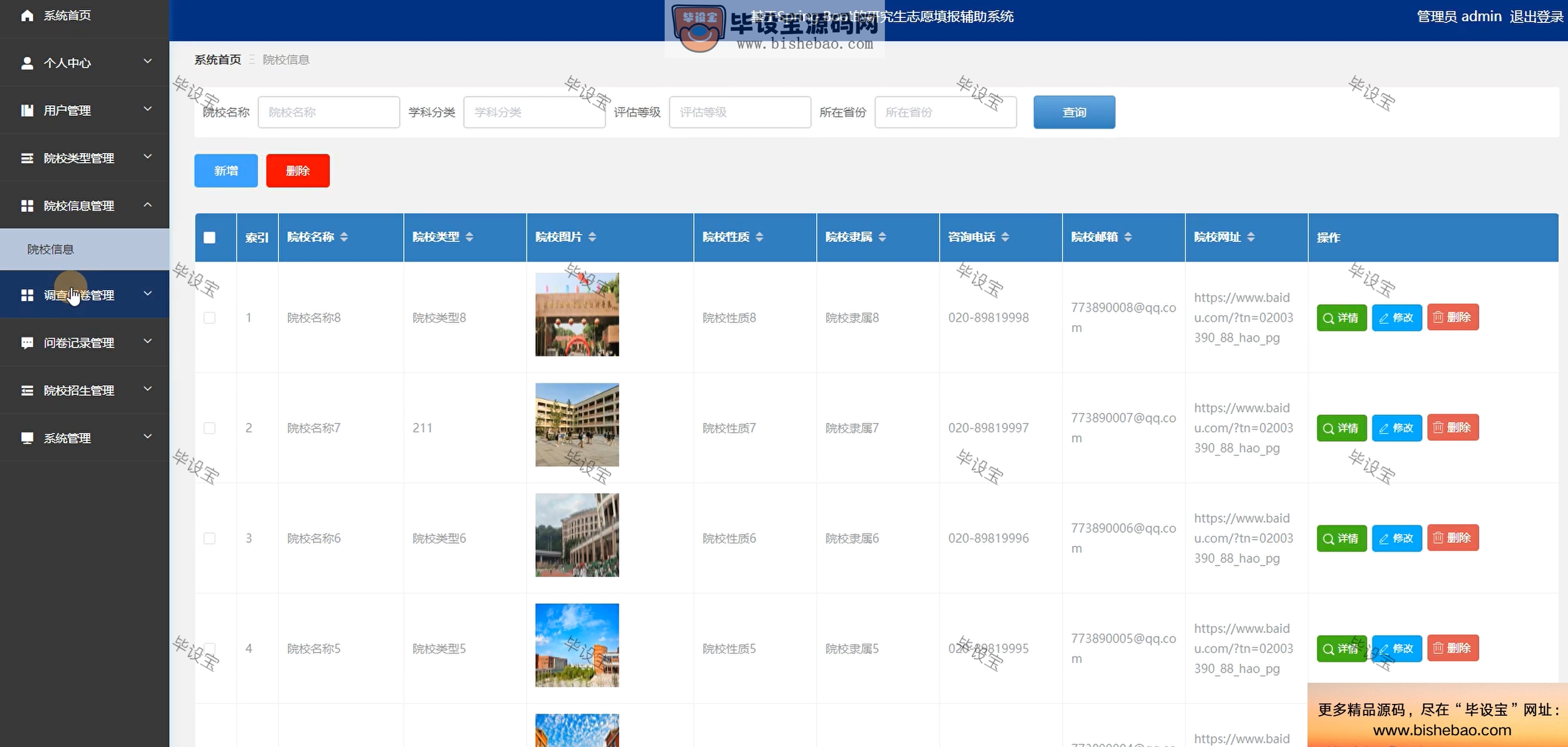Sort by 院校网址 column arrows
This screenshot has width=1568, height=747.
1251,237
